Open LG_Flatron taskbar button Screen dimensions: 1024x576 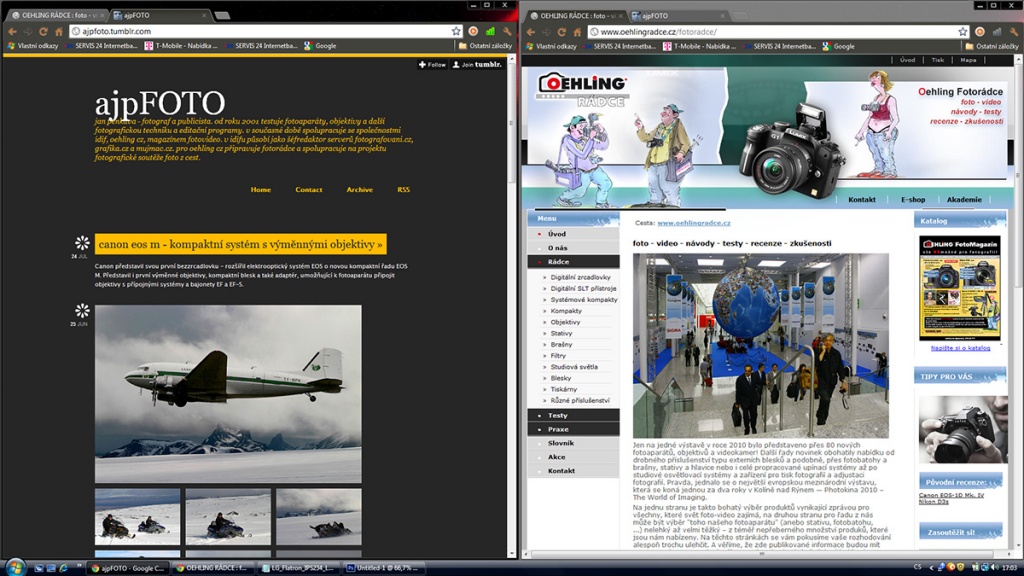297,568
